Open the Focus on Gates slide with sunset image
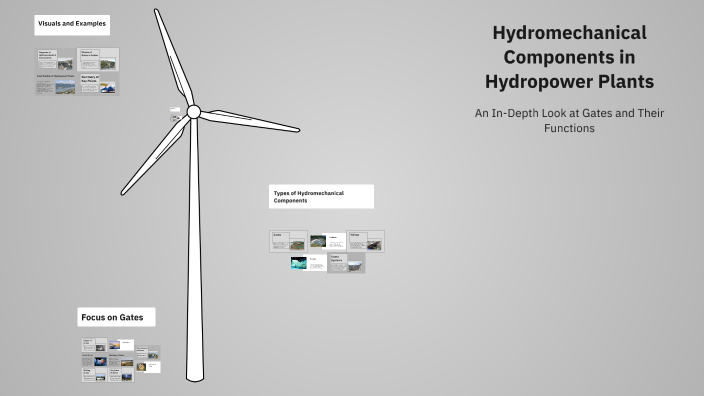The image size is (704, 396). point(121,345)
